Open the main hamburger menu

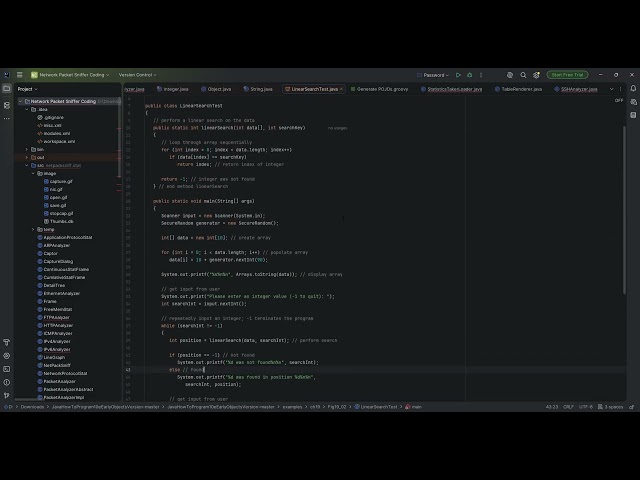(19, 75)
